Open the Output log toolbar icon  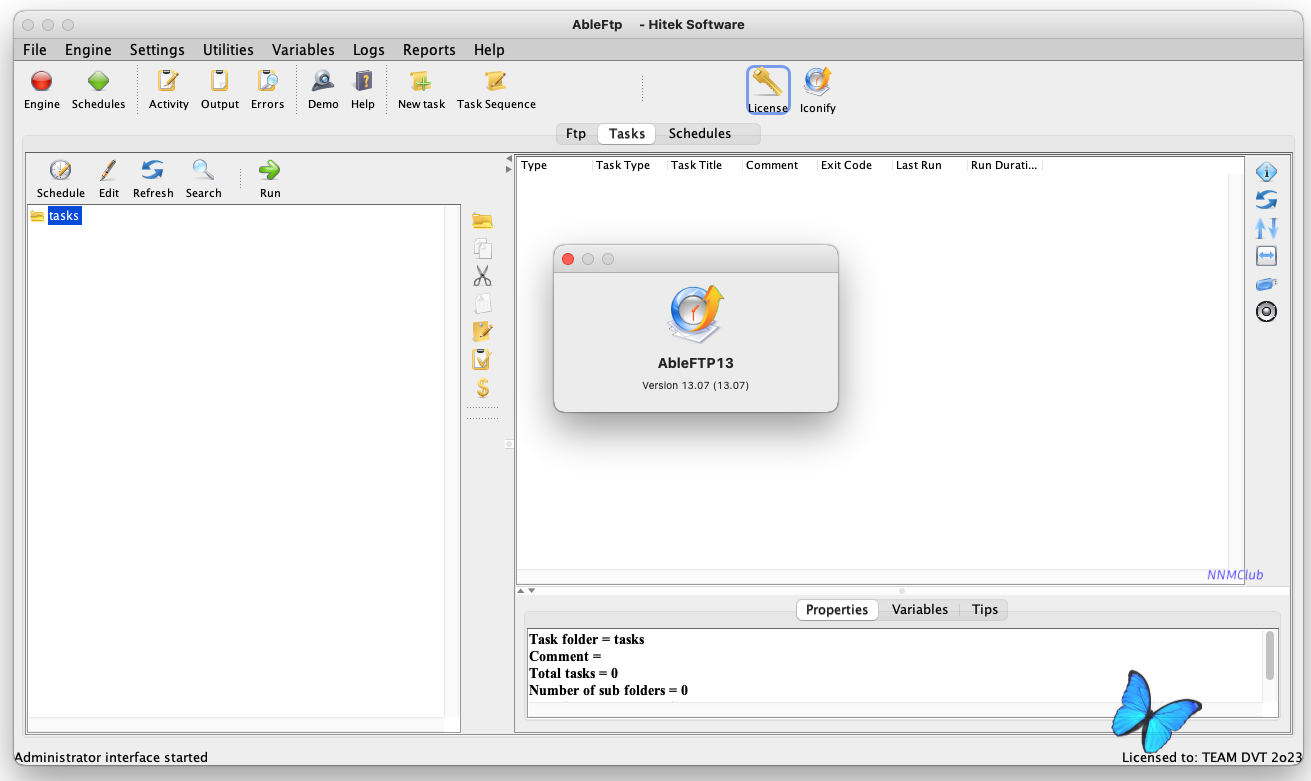(x=219, y=82)
